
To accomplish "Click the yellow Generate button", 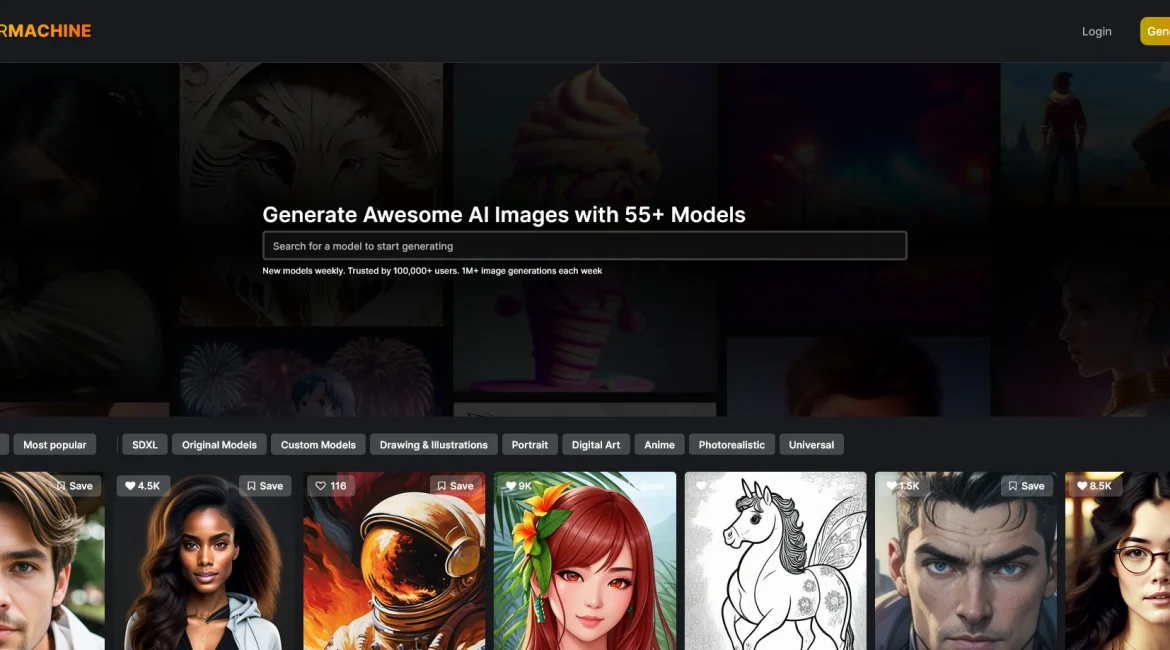I will (x=1155, y=31).
